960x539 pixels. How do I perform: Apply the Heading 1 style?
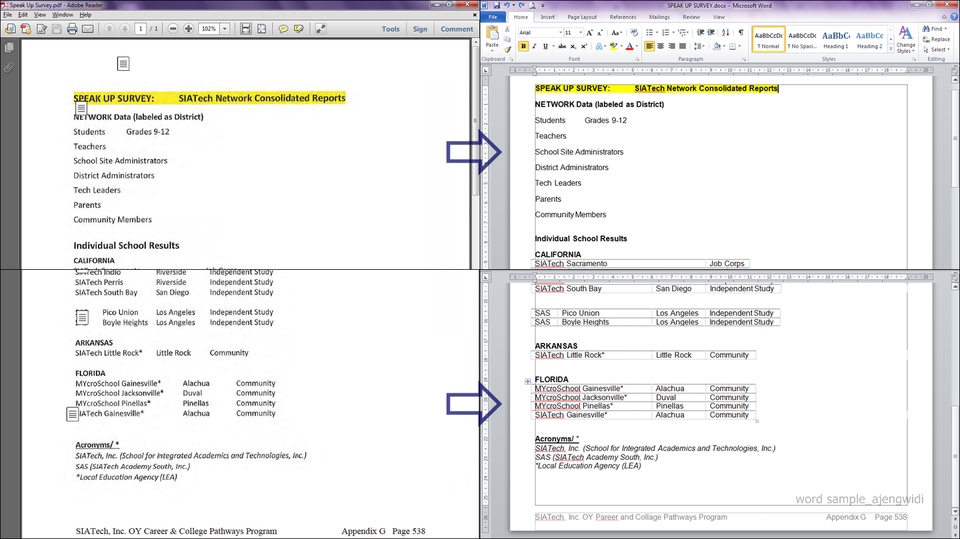pyautogui.click(x=836, y=40)
